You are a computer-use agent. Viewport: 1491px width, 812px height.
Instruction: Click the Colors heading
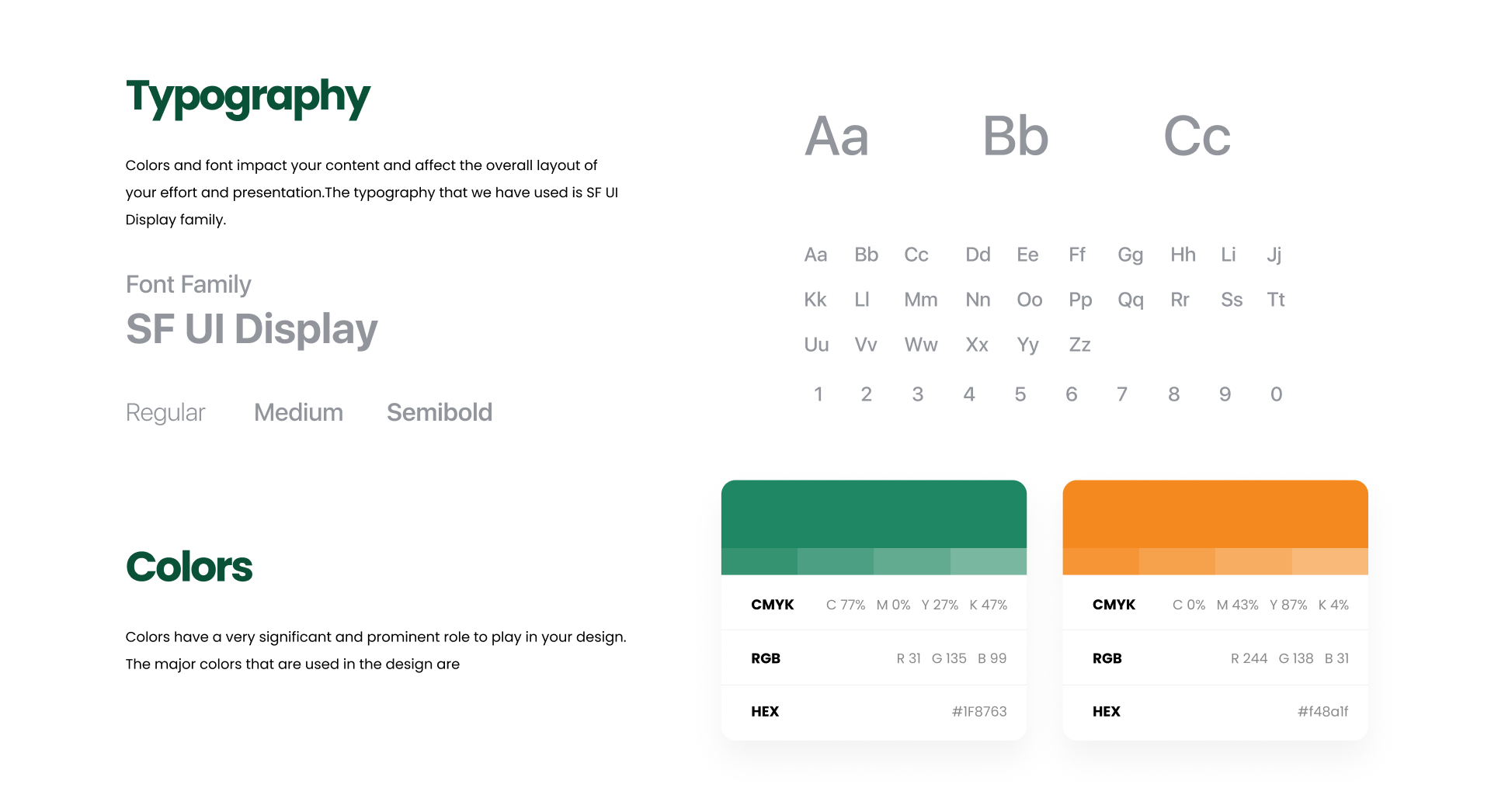(189, 567)
